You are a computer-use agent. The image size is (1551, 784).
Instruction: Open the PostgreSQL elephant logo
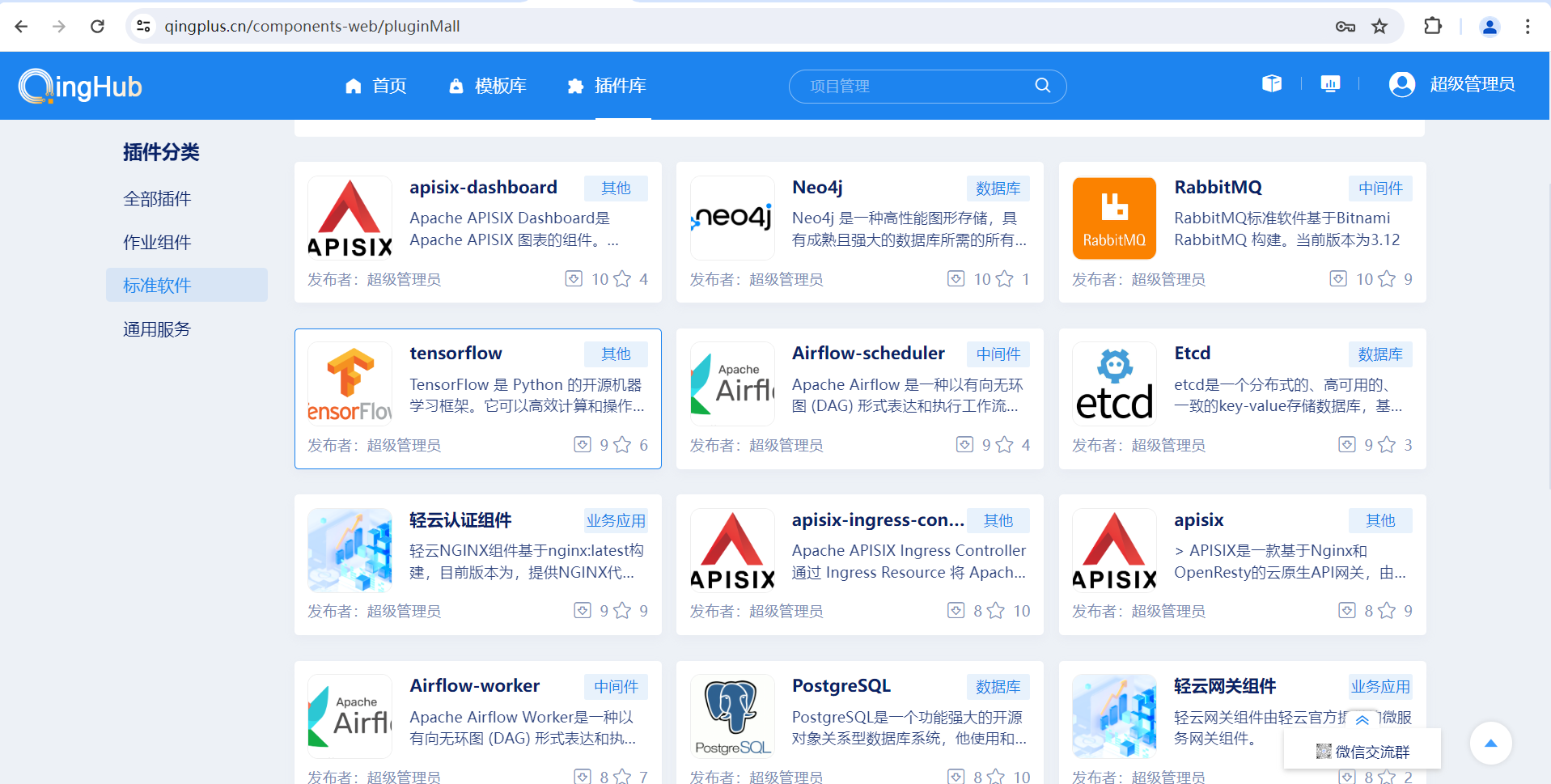point(732,716)
